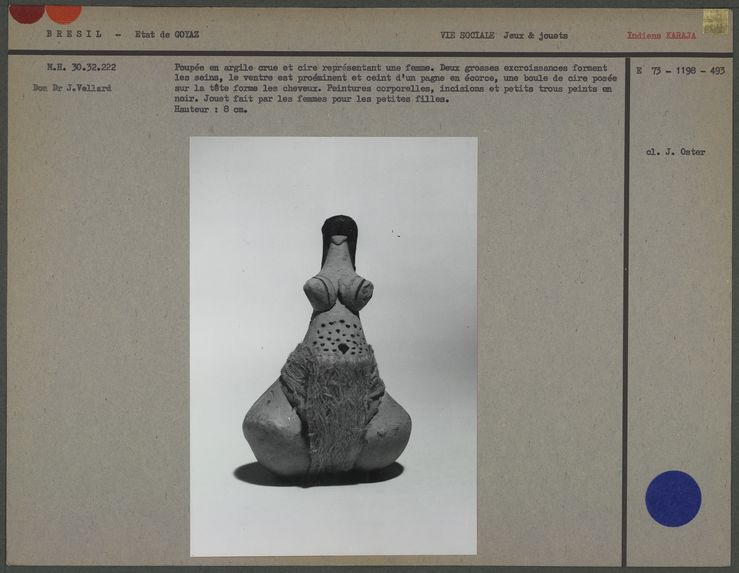Click the orange-red dot beside the dark red one
Screen dimensions: 739x573
[x=63, y=12]
